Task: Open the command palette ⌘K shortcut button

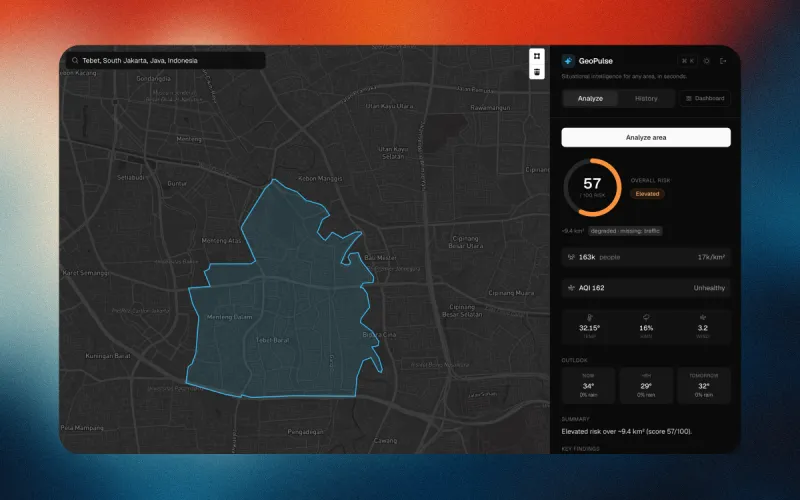Action: (687, 61)
